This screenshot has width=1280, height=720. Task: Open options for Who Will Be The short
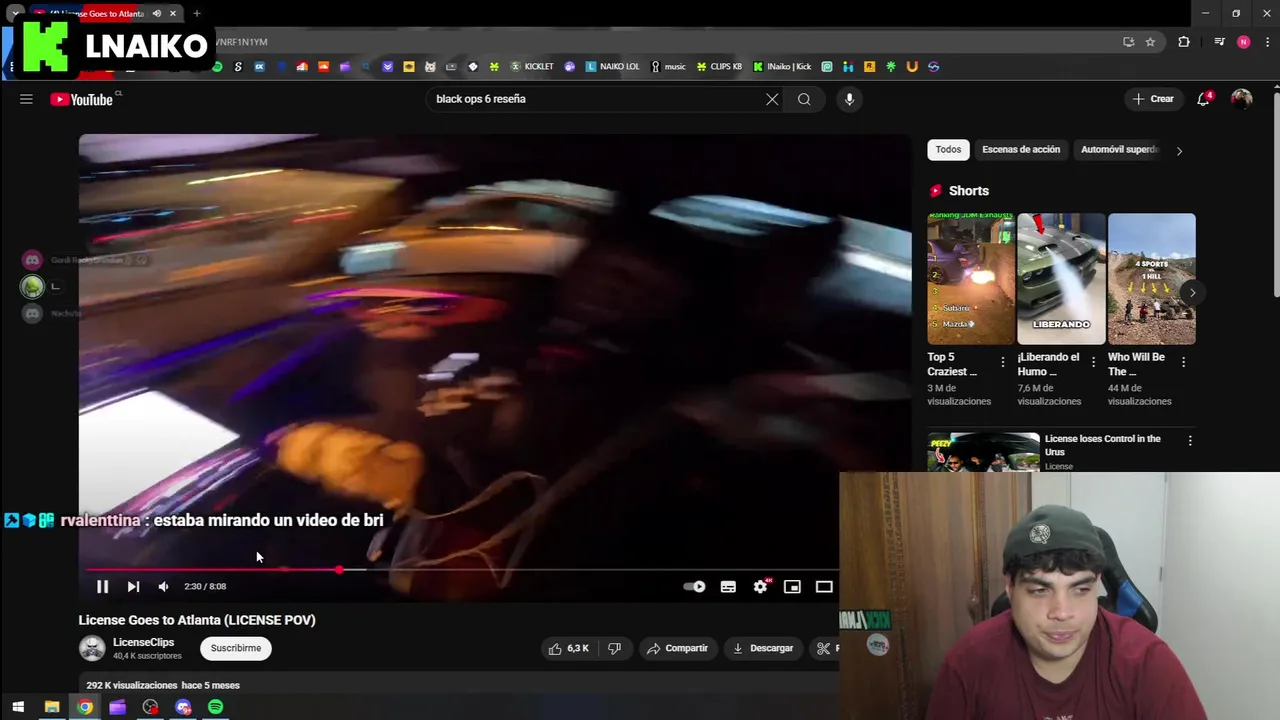tap(1184, 362)
